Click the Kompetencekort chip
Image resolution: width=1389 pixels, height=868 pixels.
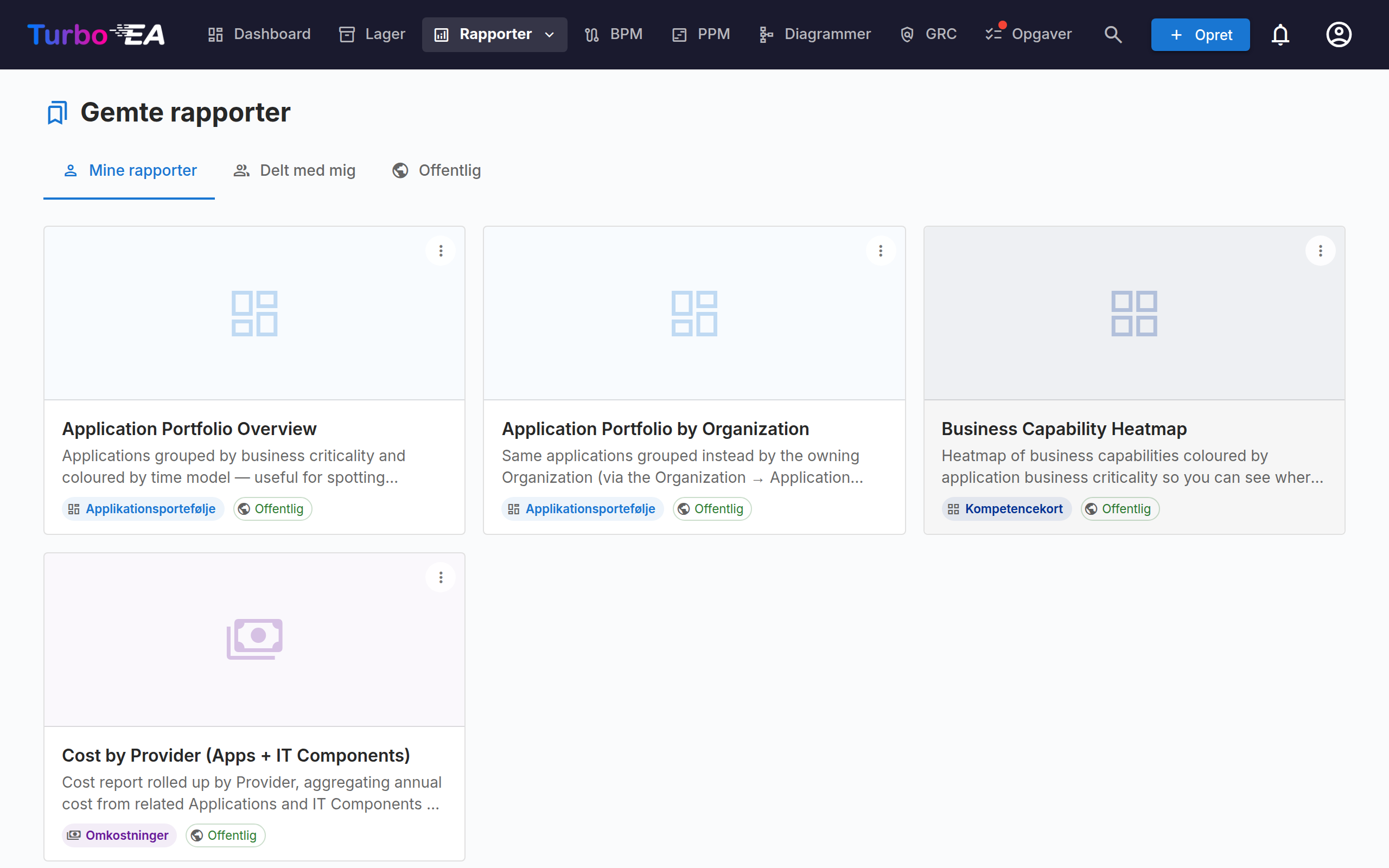[x=1006, y=509]
